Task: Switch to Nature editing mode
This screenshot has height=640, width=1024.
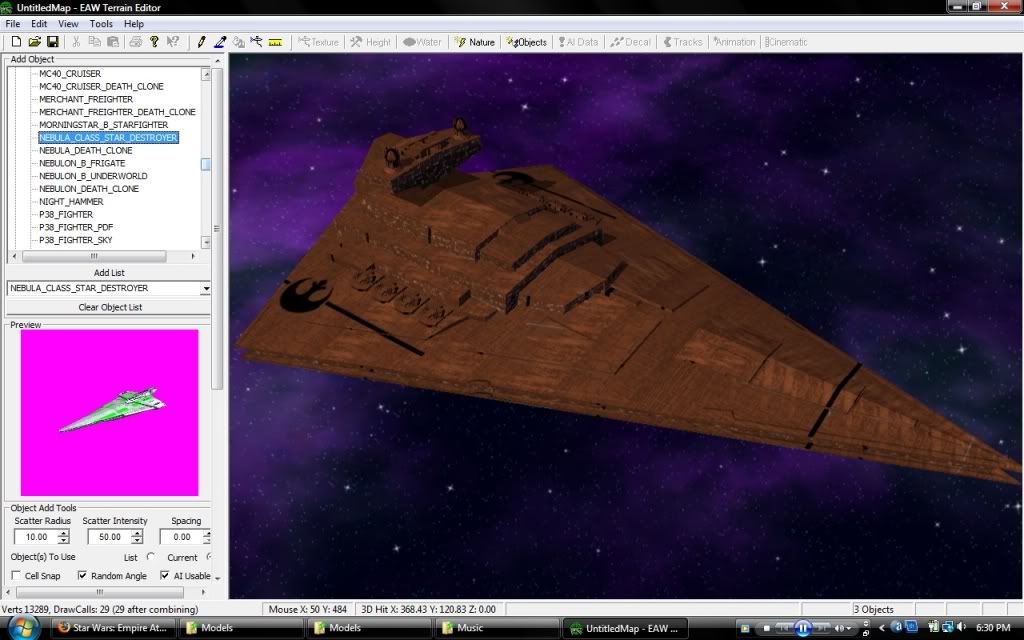Action: point(475,42)
